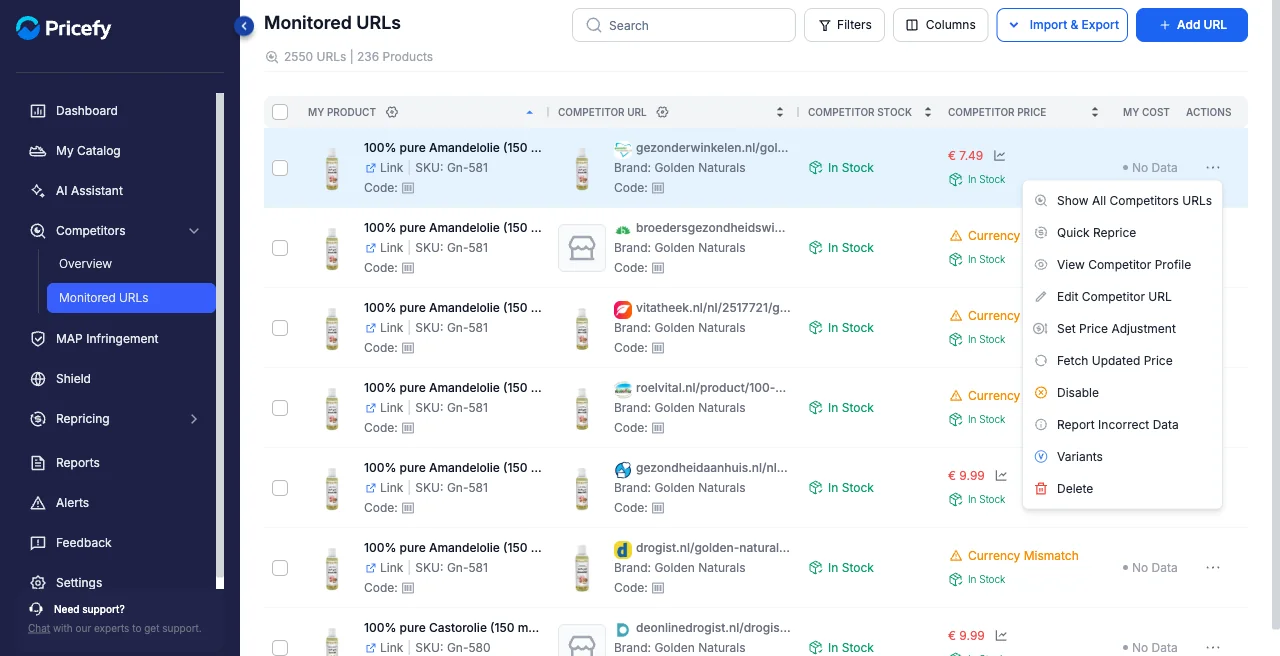The width and height of the screenshot is (1280, 656).
Task: Click the Add URL button
Action: (1192, 25)
